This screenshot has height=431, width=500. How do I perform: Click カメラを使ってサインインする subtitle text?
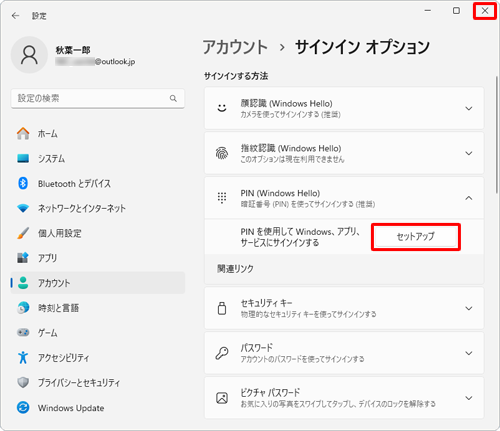290,115
